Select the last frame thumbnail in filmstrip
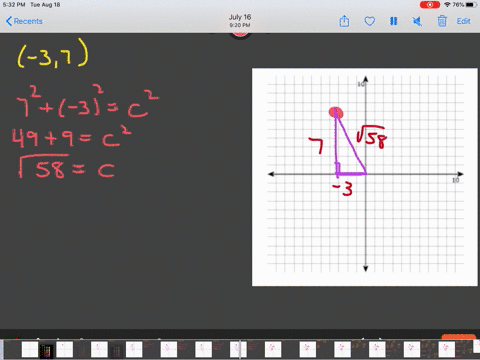Image resolution: width=480 pixels, height=360 pixels. pyautogui.click(x=476, y=347)
